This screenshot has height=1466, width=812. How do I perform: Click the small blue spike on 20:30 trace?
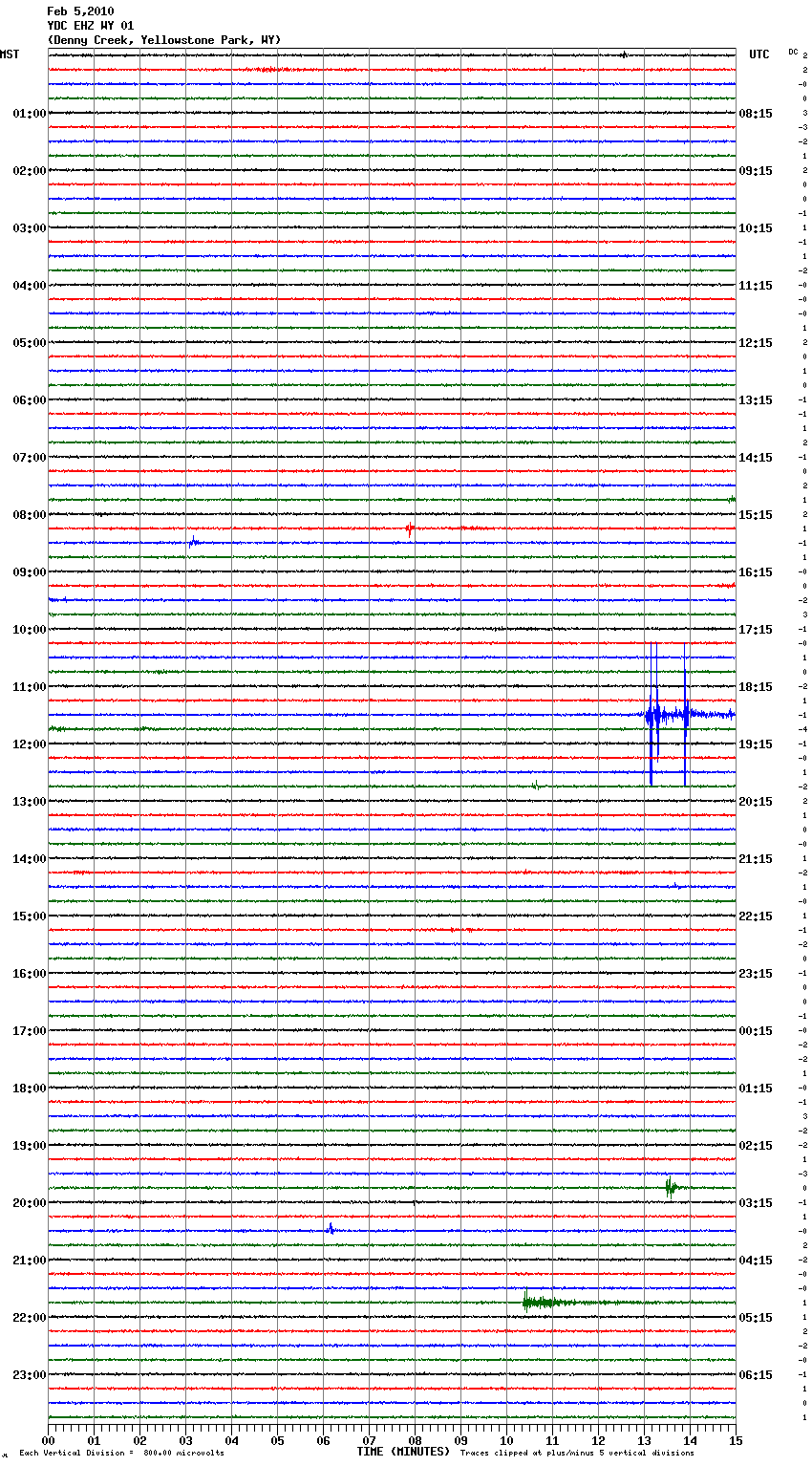coord(331,1229)
